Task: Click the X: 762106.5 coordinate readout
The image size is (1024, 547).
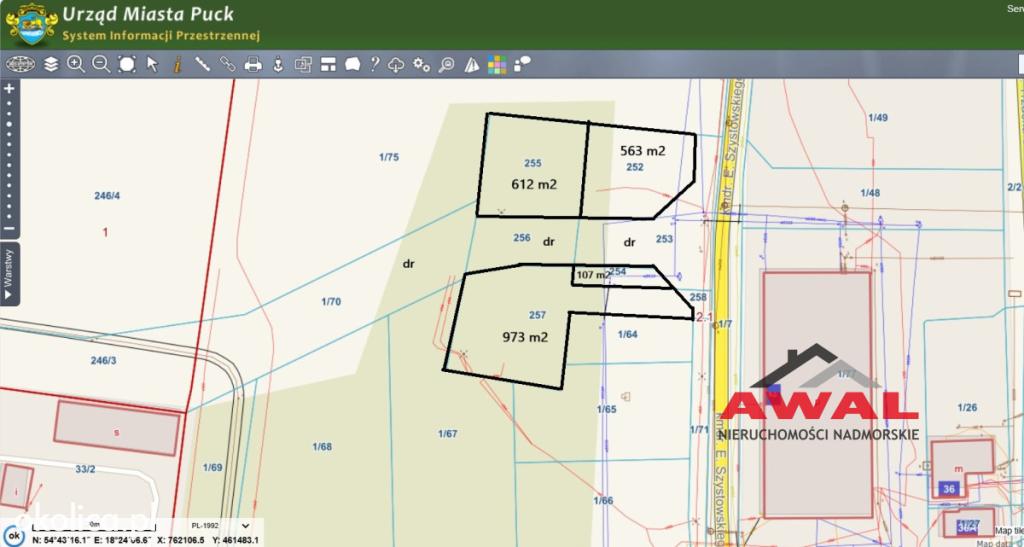Action: pyautogui.click(x=178, y=540)
